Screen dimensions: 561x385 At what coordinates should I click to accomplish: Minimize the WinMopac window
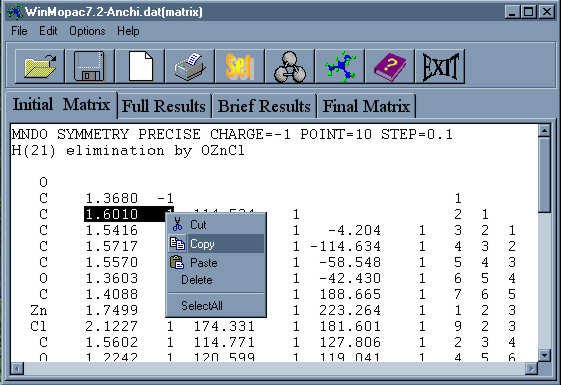coord(512,12)
